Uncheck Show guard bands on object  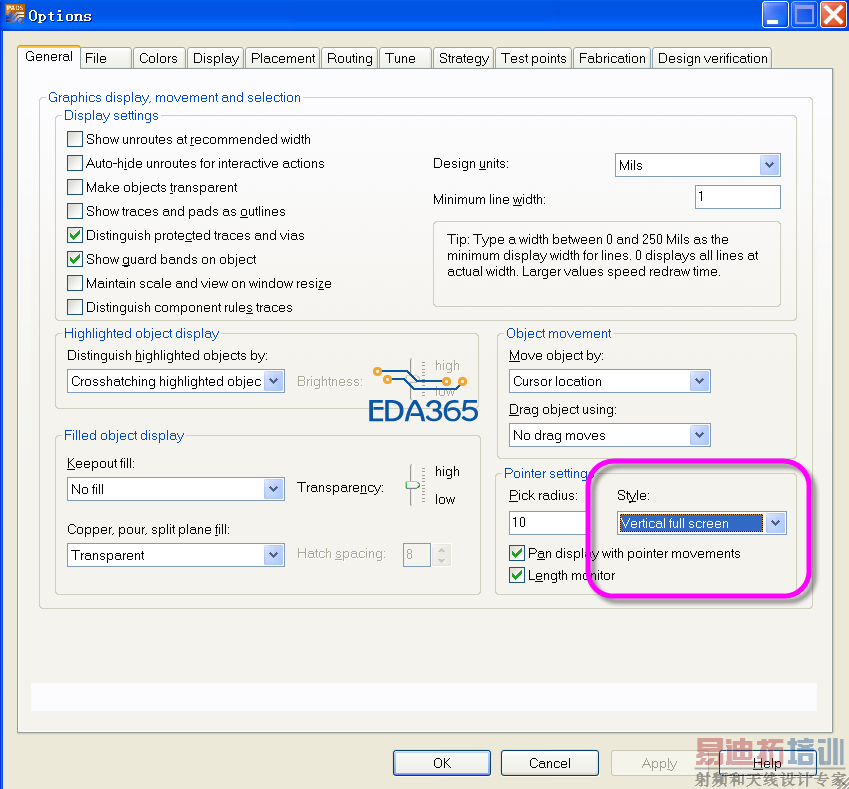pos(75,259)
